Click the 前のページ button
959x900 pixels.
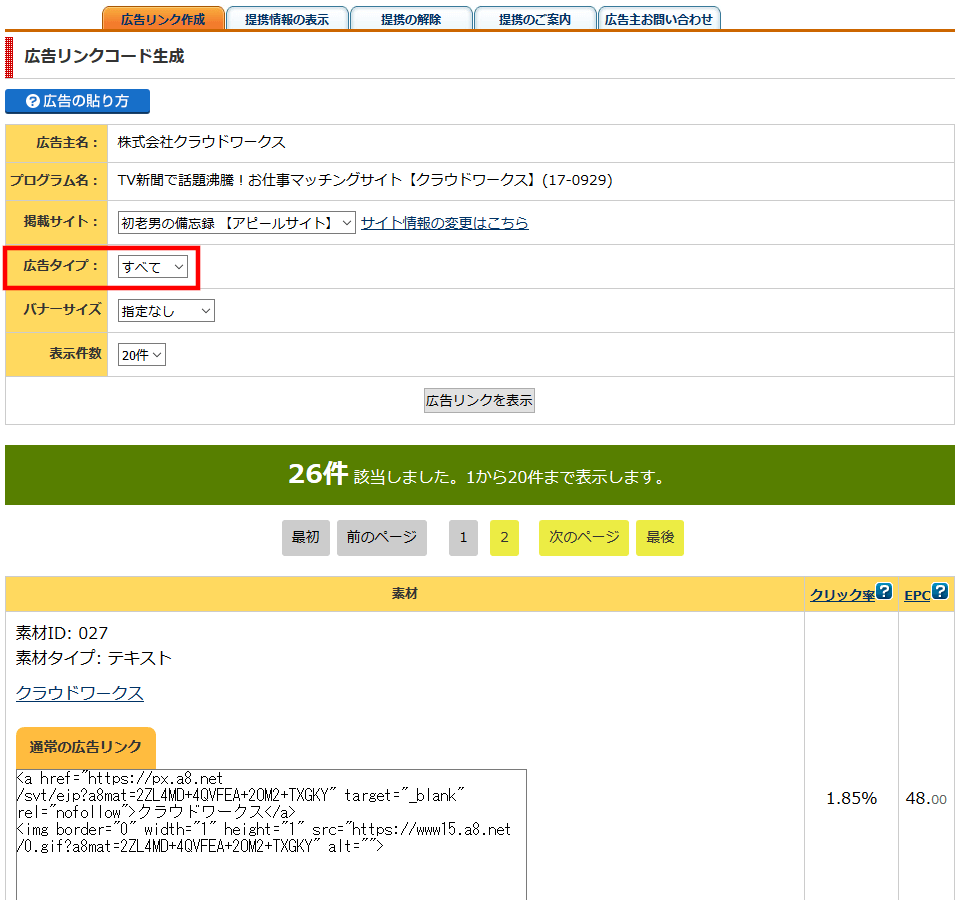382,537
